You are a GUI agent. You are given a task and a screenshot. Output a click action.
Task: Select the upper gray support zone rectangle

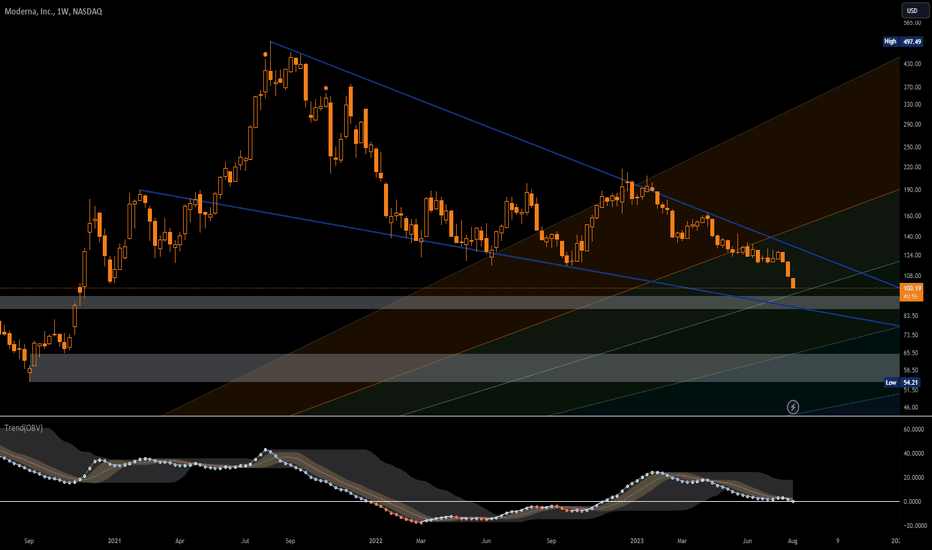[x=449, y=303]
